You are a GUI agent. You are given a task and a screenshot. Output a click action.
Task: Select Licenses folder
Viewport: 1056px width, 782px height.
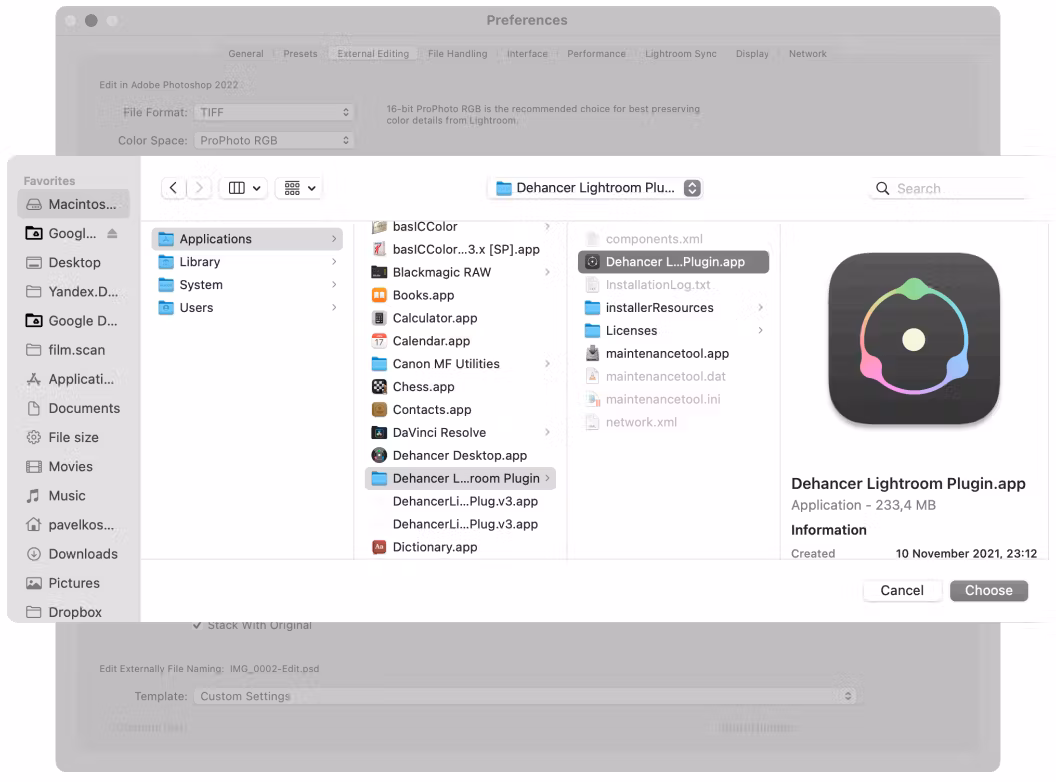[673, 330]
